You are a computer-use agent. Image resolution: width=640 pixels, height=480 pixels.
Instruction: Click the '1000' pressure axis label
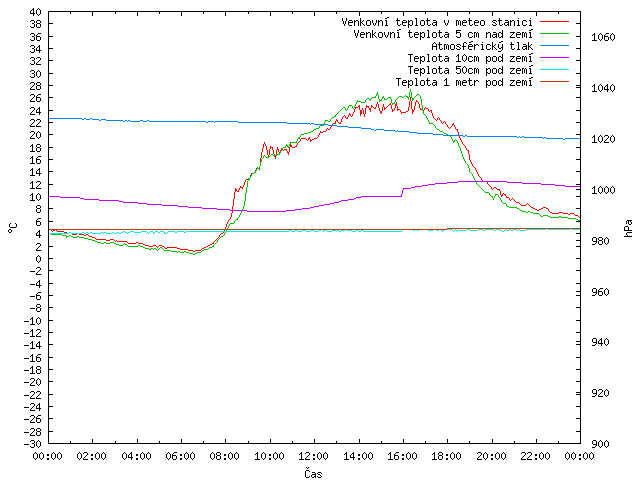pyautogui.click(x=603, y=190)
